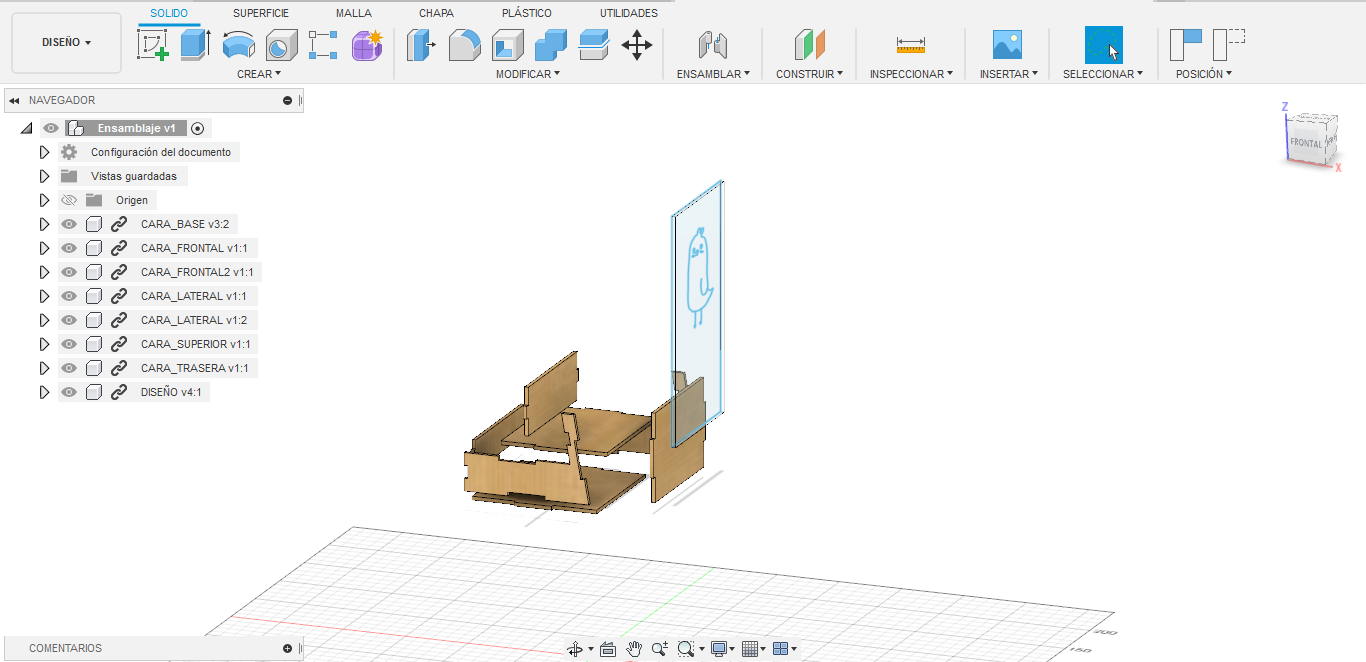The height and width of the screenshot is (662, 1366).
Task: Select the Press Pull tool
Action: pyautogui.click(x=422, y=45)
